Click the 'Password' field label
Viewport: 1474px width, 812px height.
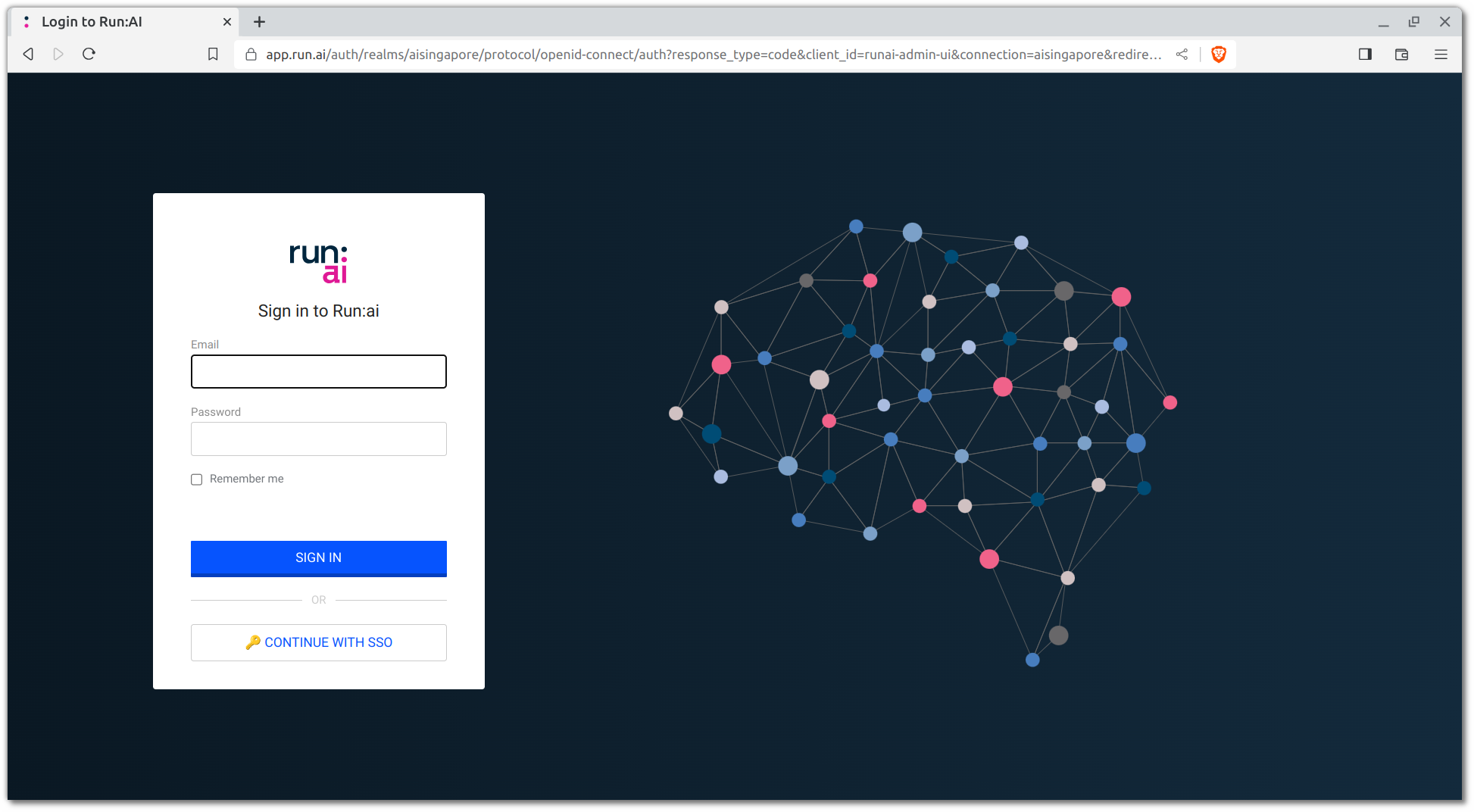[x=216, y=412]
